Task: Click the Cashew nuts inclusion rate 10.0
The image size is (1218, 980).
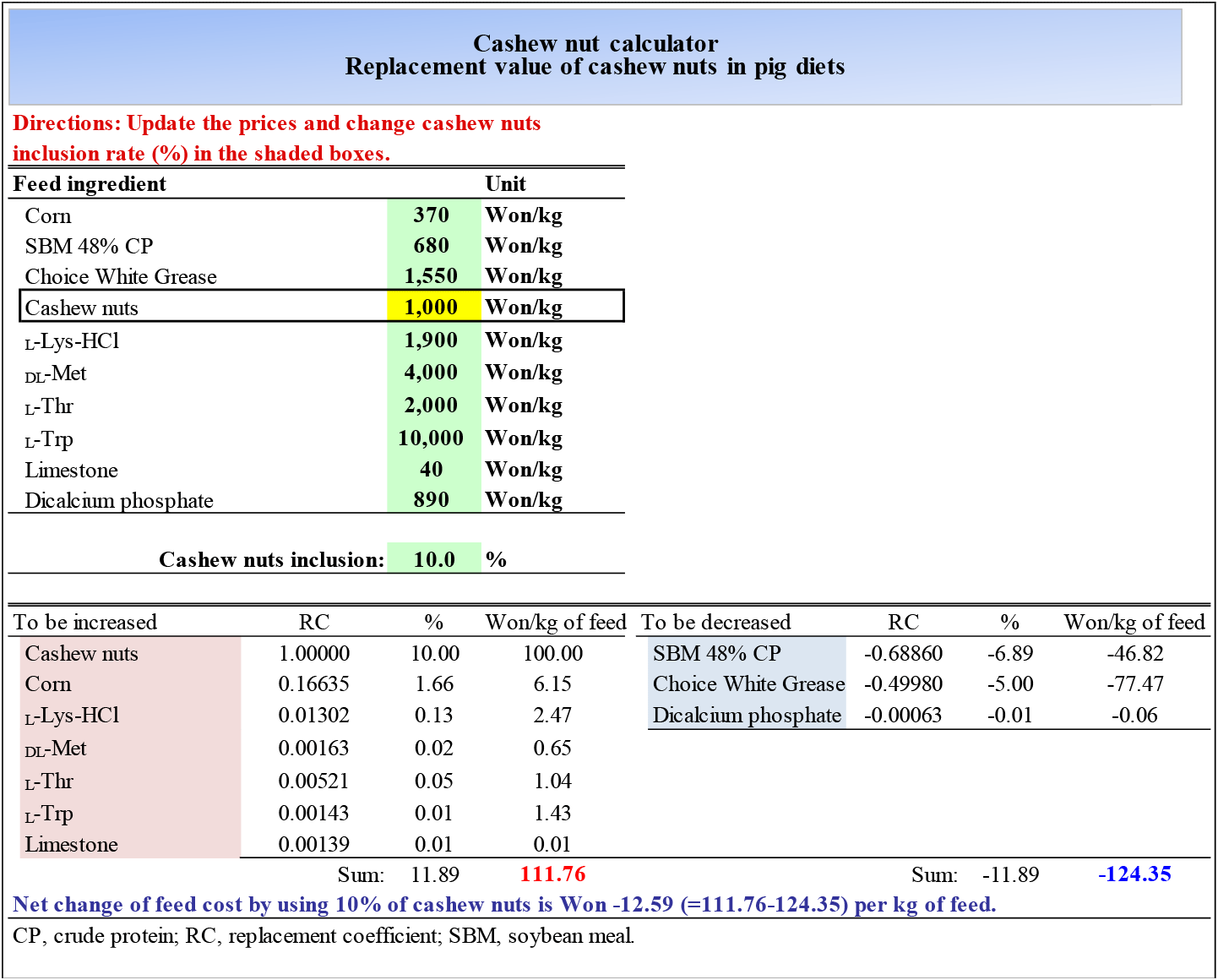Action: (x=434, y=559)
